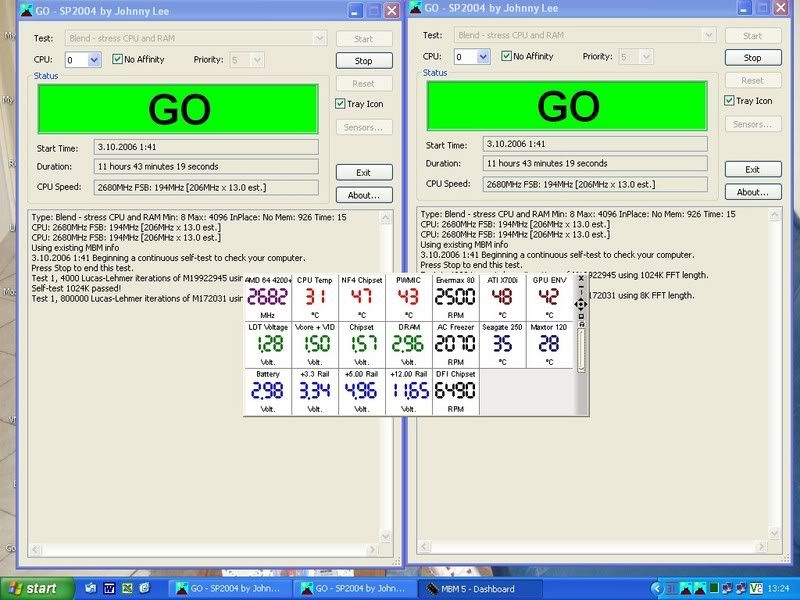The width and height of the screenshot is (800, 600).
Task: Click the right window log's scroll-up arrow
Action: 775,215
